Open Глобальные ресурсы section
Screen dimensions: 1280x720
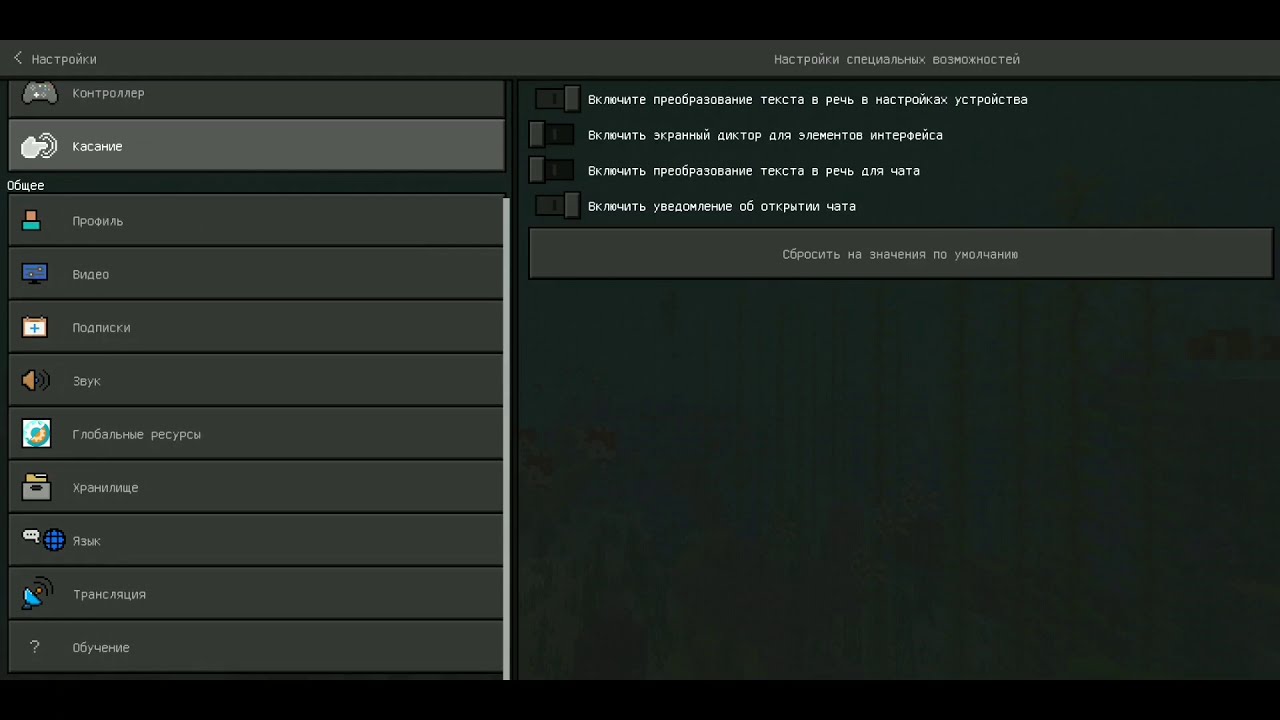(256, 434)
